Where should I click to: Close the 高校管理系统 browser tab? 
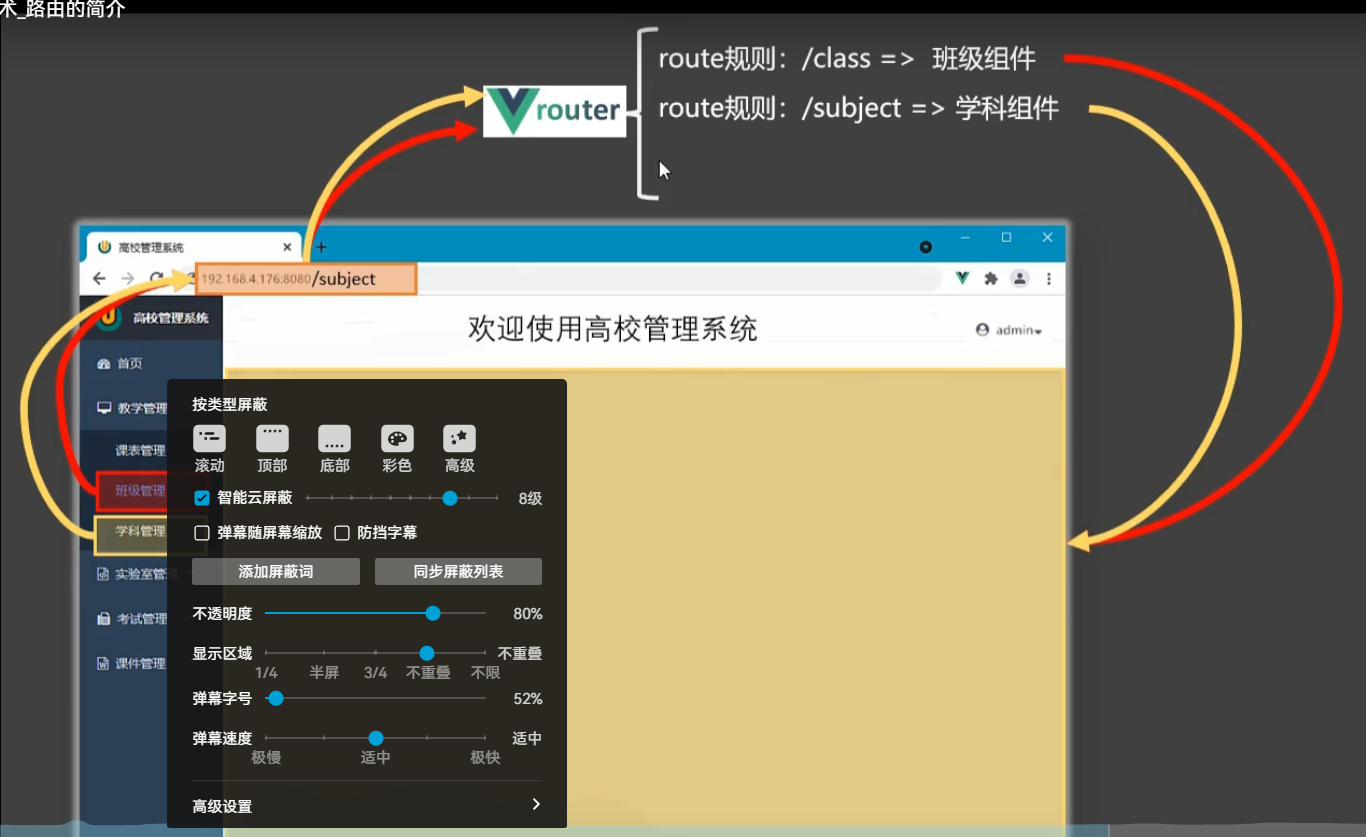pyautogui.click(x=288, y=247)
